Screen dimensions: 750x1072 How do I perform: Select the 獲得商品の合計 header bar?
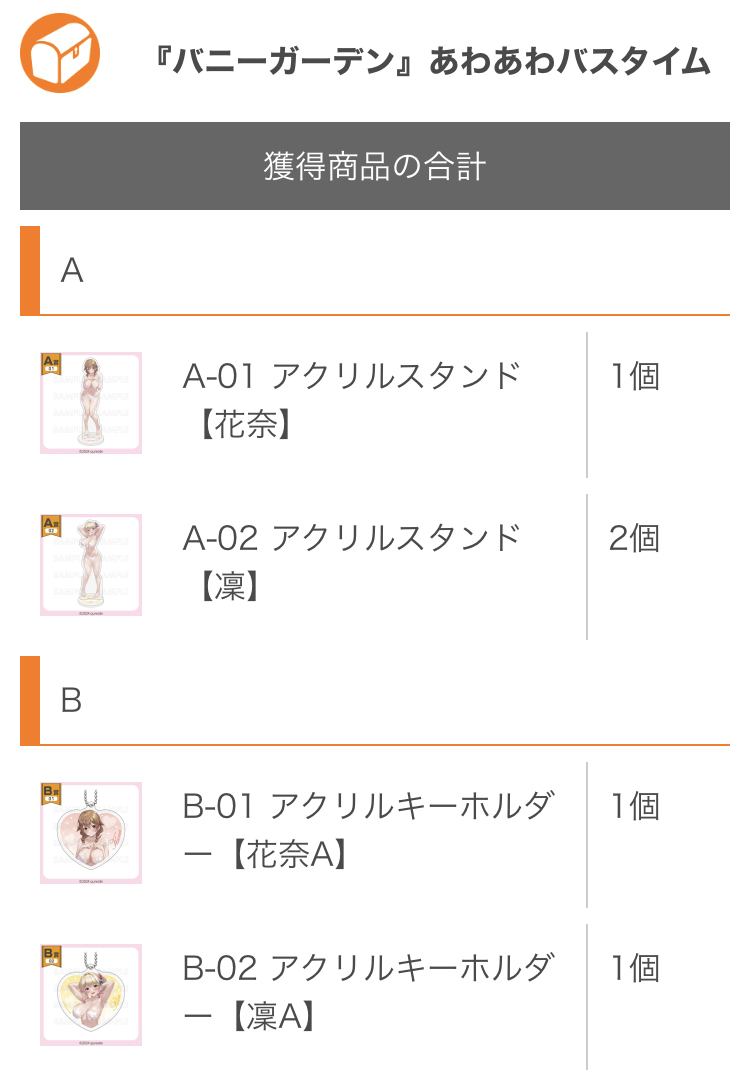(374, 166)
